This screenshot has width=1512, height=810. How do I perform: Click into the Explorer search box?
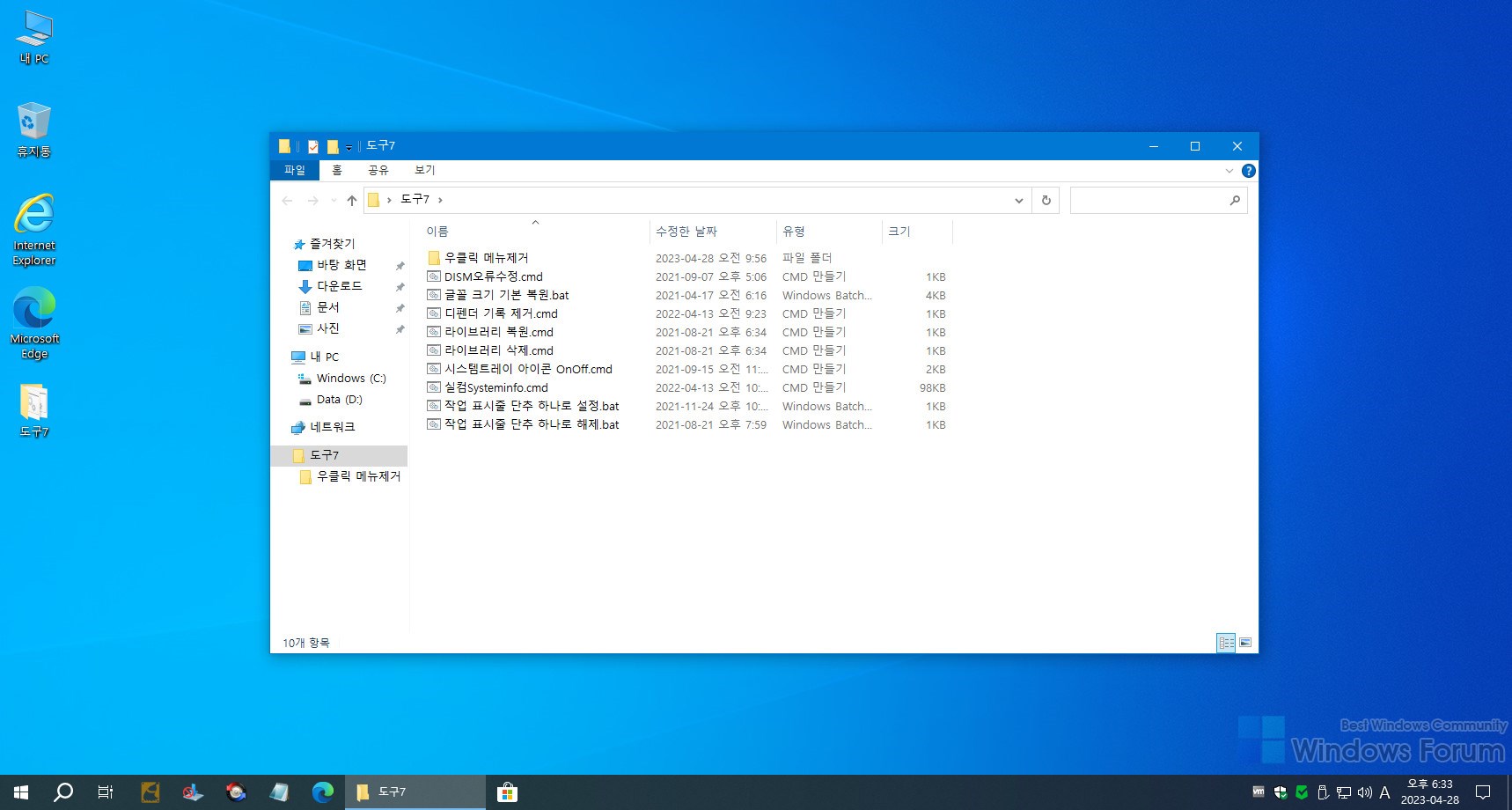tap(1148, 201)
